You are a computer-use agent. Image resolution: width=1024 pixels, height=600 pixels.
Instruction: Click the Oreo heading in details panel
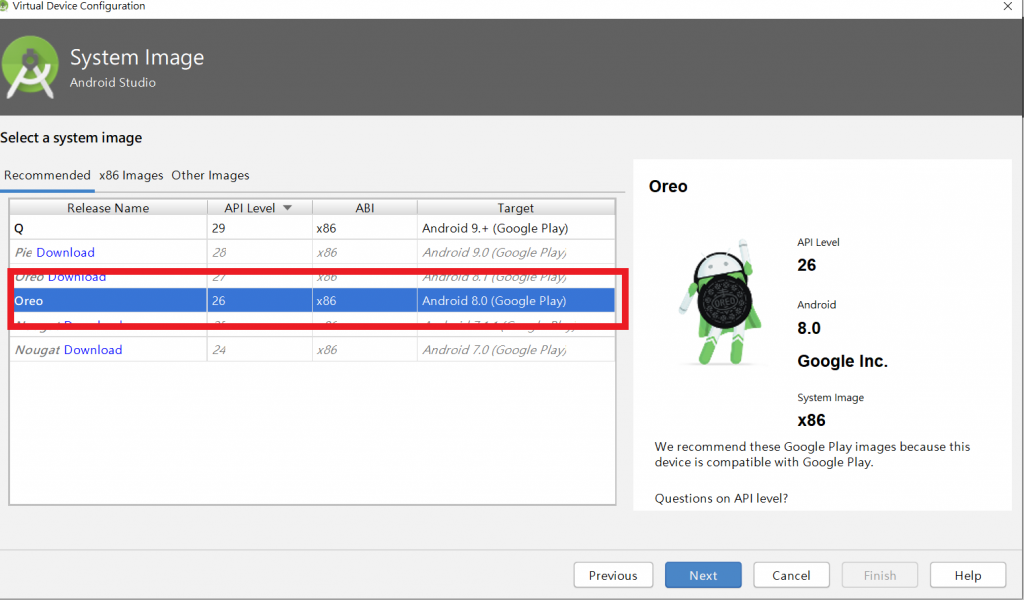point(668,187)
